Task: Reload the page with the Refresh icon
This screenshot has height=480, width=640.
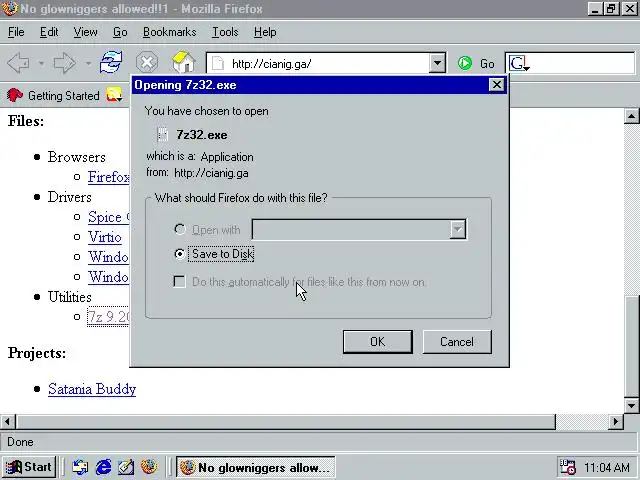Action: 111,62
